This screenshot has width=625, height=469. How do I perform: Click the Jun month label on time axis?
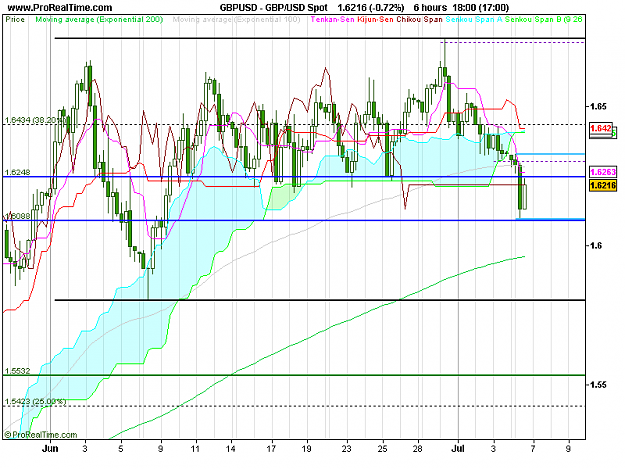(50, 448)
